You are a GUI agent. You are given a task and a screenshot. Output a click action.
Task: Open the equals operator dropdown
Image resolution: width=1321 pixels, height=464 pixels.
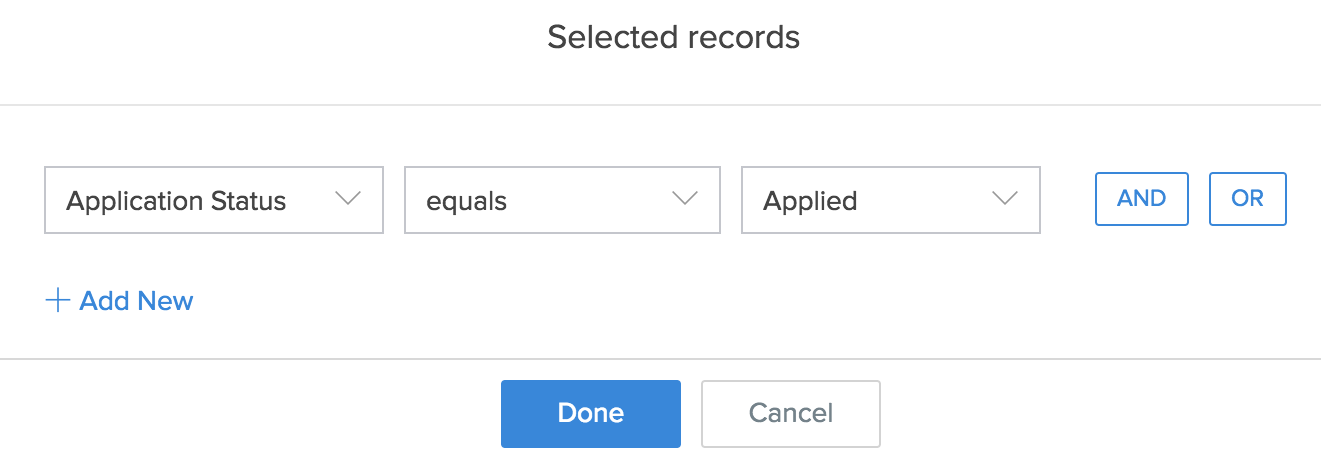point(562,200)
